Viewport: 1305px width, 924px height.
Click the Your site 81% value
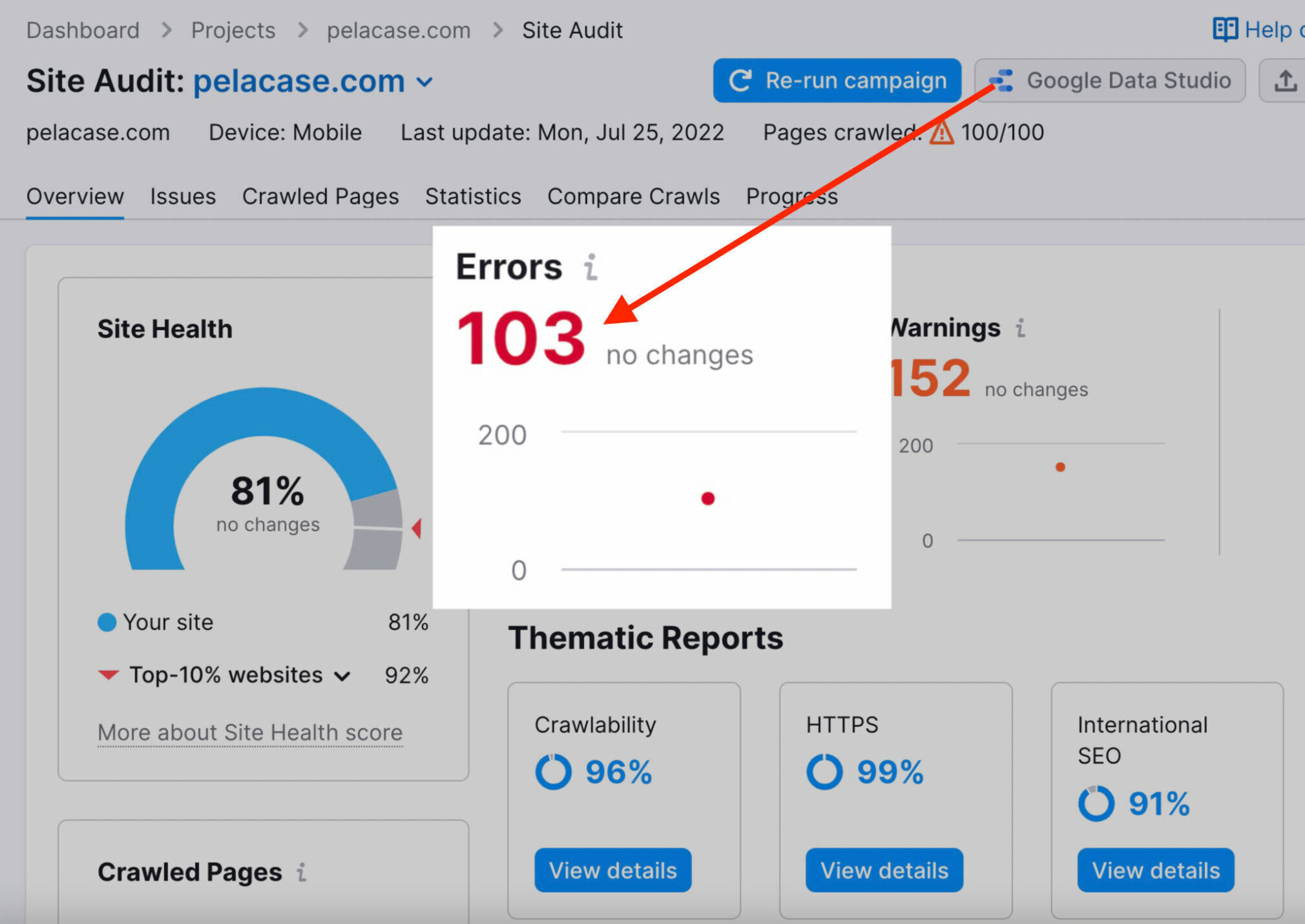click(408, 622)
